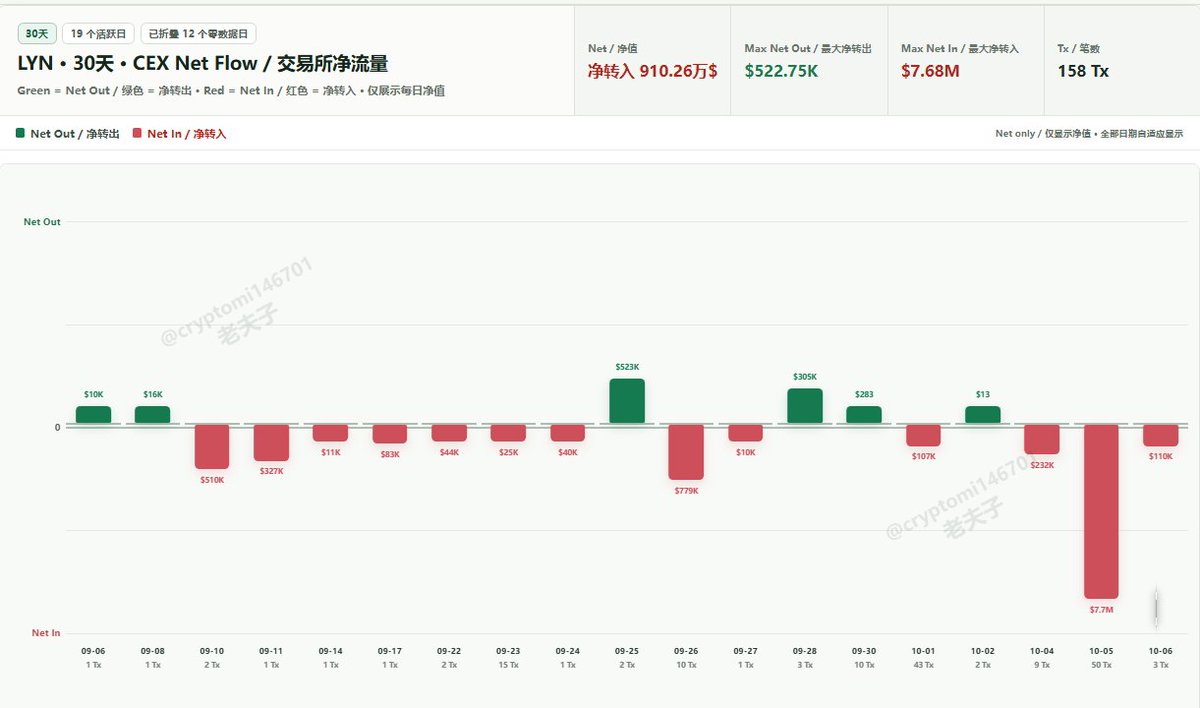Image resolution: width=1200 pixels, height=708 pixels.
Task: Click the green Net Out legend swatch
Action: coord(20,133)
